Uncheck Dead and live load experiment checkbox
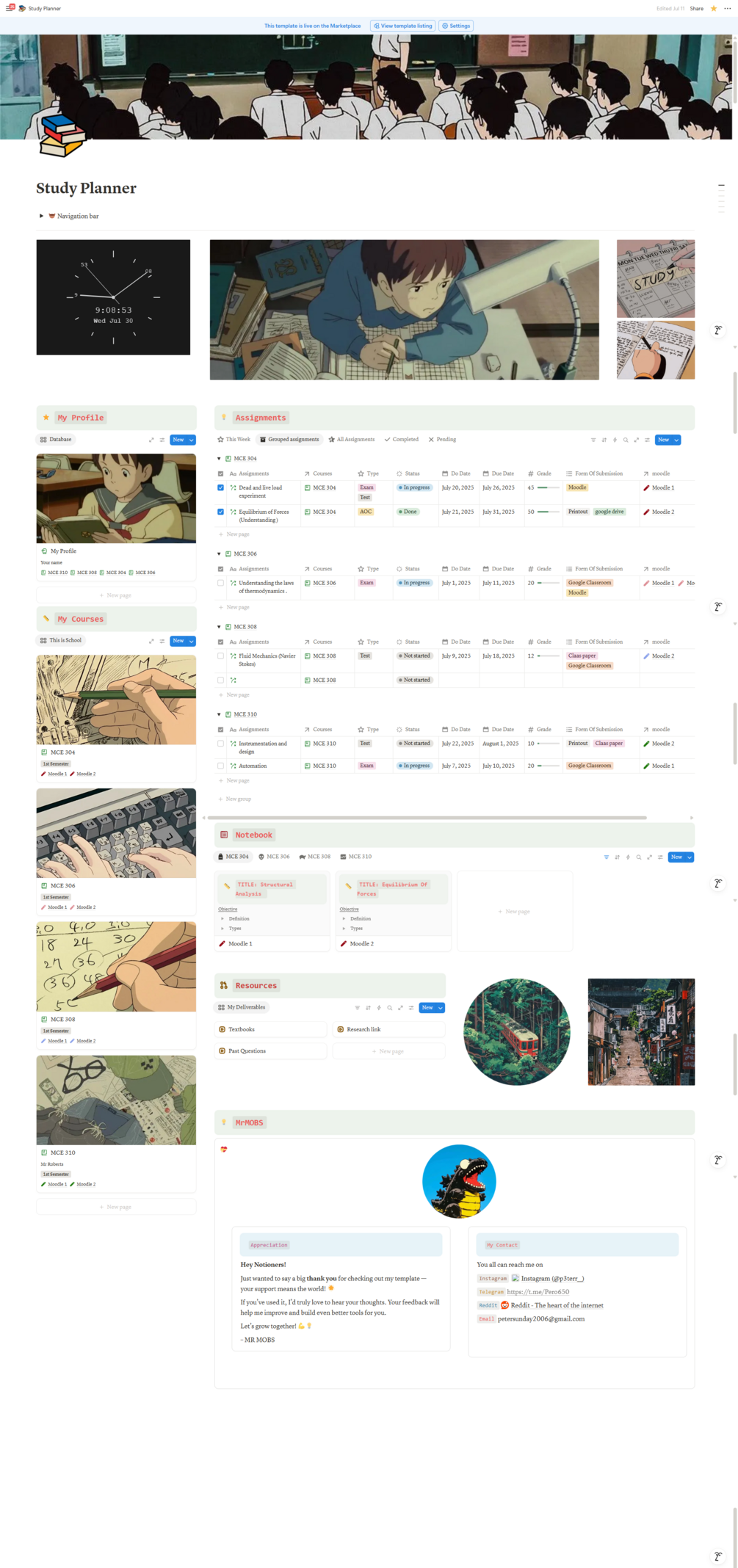 coord(220,487)
